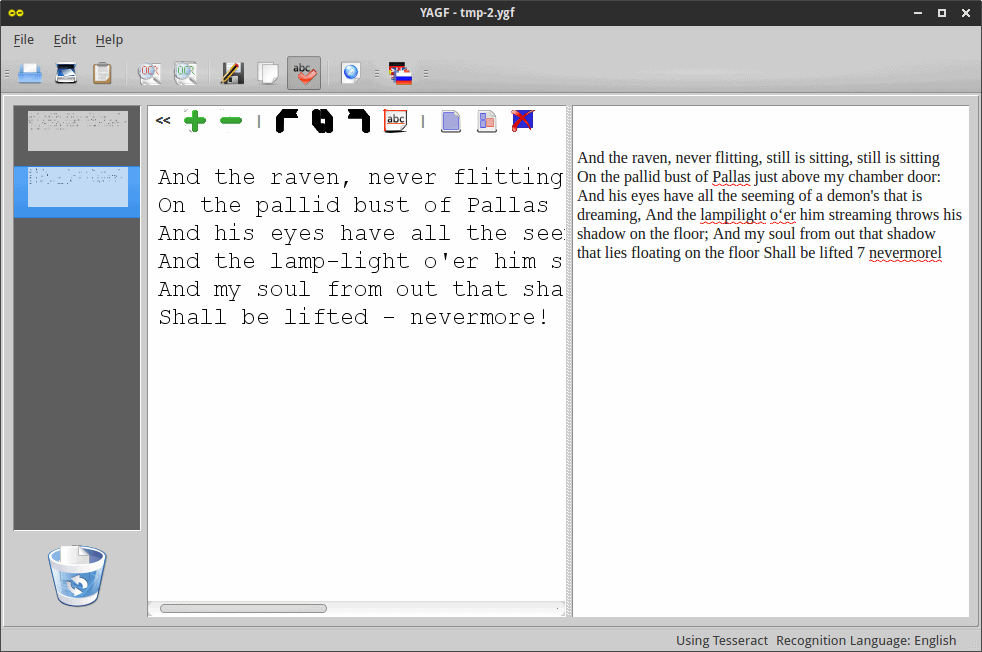Click the "Shall be lifted – nevermore!" image line
Image resolution: width=982 pixels, height=652 pixels.
point(353,317)
